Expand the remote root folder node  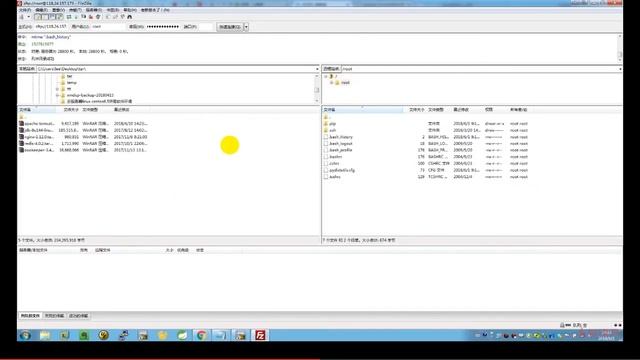[332, 82]
